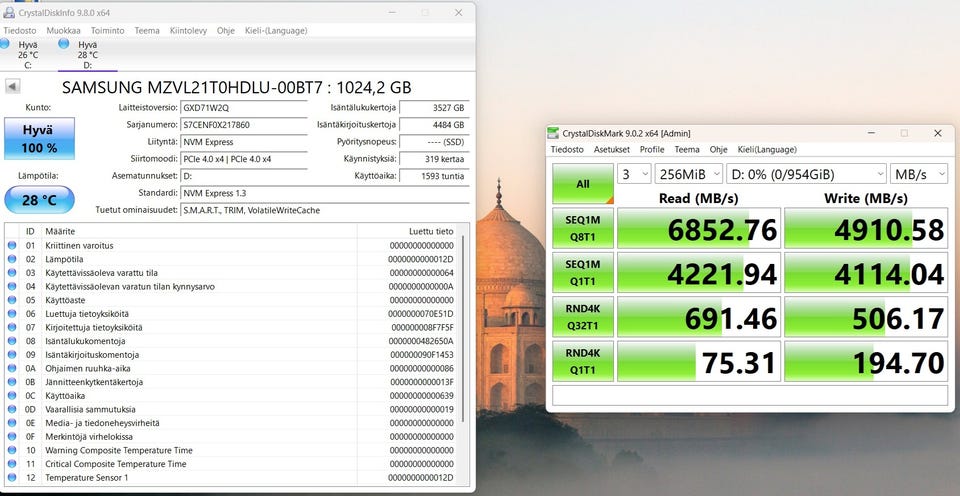Click status dot for Käyttöaika row 0C
This screenshot has width=960, height=496.
point(12,396)
